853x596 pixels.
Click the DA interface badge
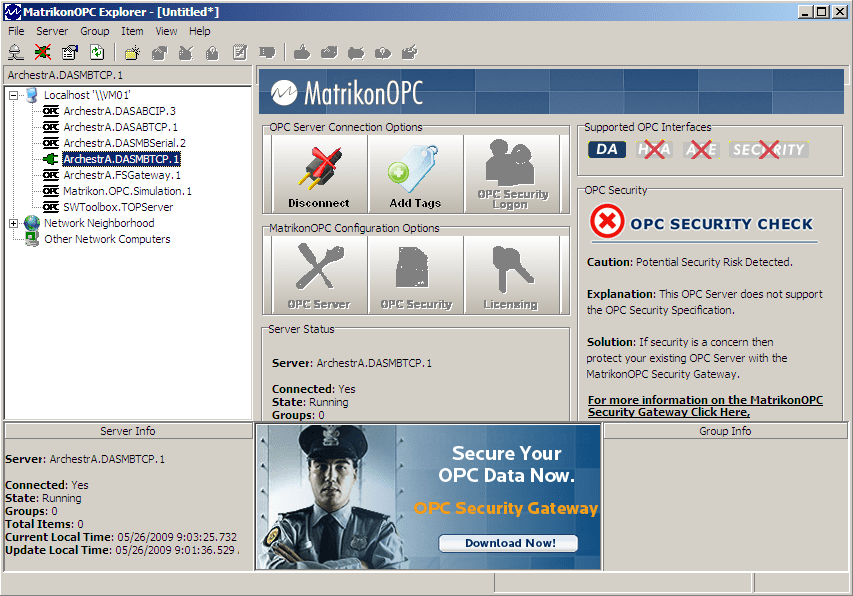click(x=607, y=150)
